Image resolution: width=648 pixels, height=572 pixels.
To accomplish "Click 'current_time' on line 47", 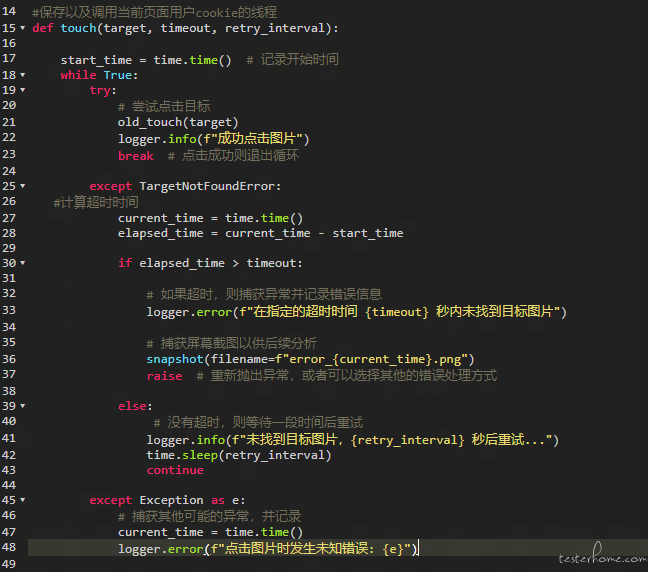I will [x=160, y=532].
